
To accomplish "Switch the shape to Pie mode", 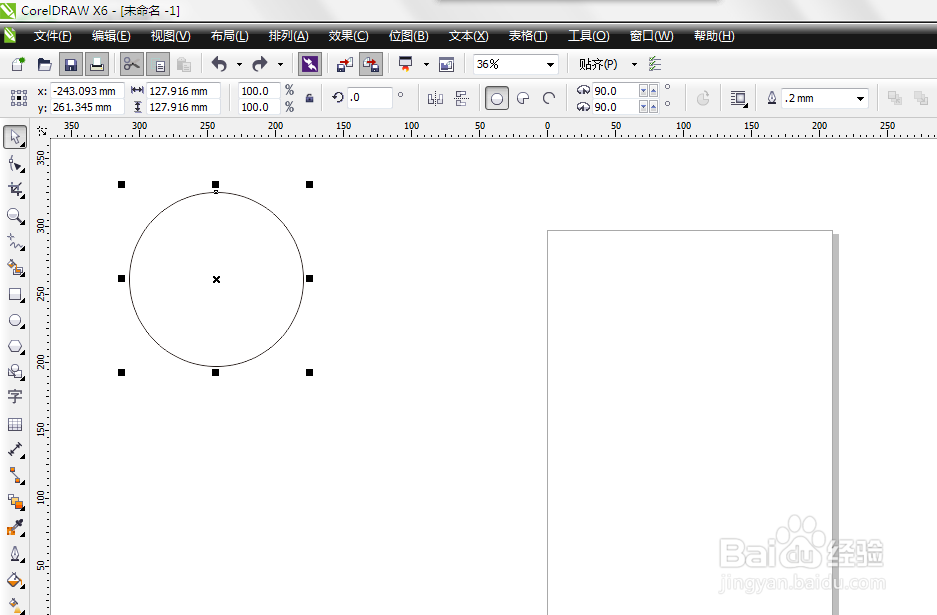I will click(x=523, y=98).
